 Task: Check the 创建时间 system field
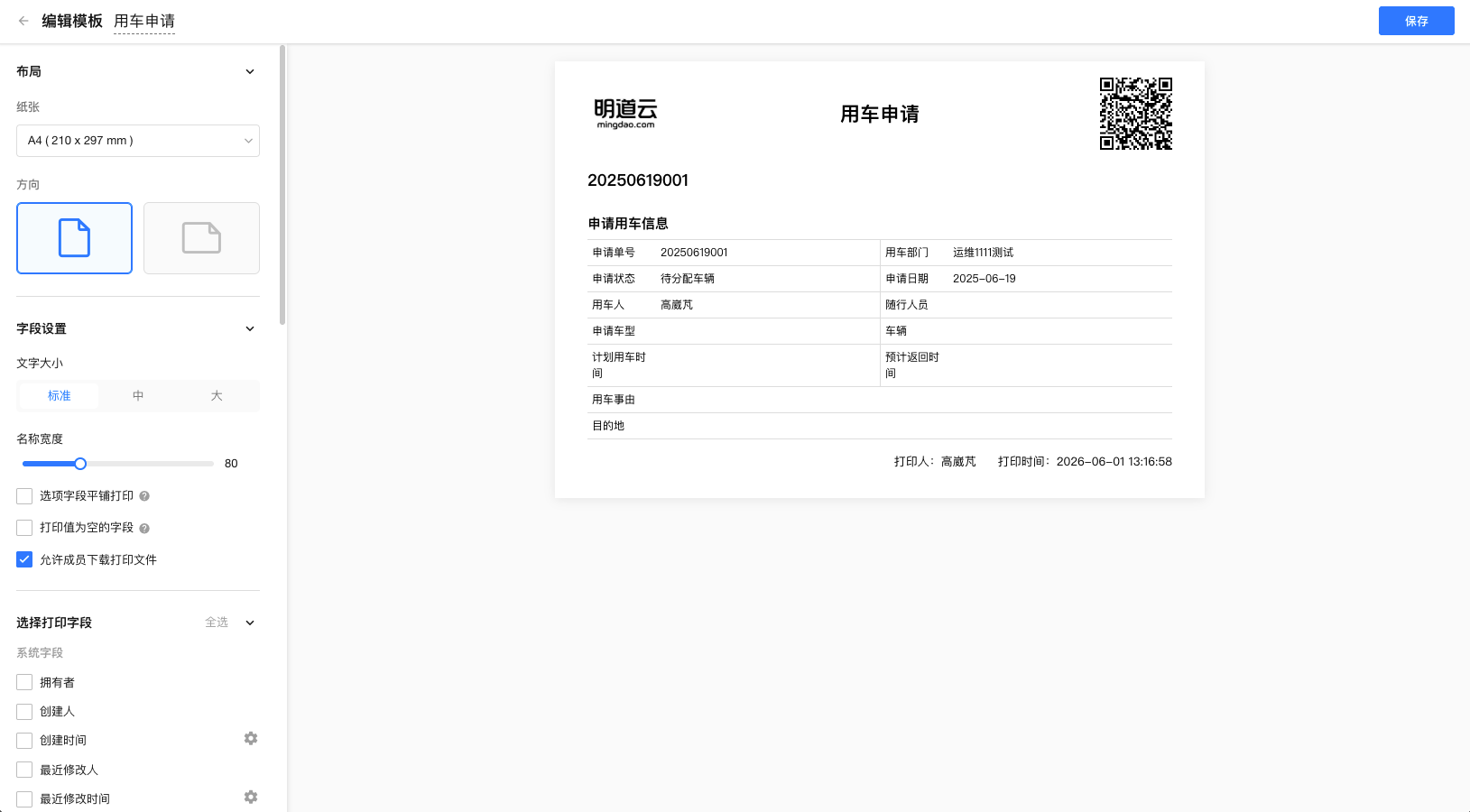pyautogui.click(x=24, y=741)
